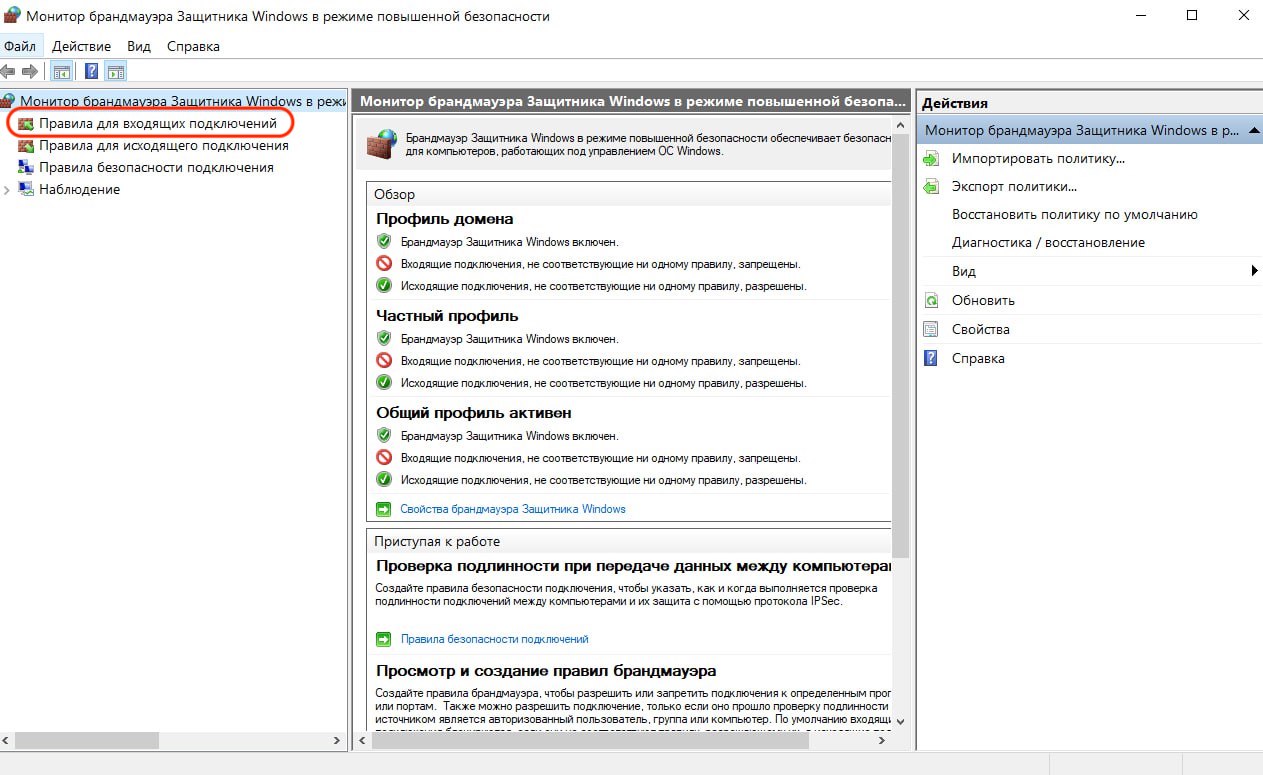Toggle the console tree toolbar icon
This screenshot has width=1263, height=775.
[62, 72]
